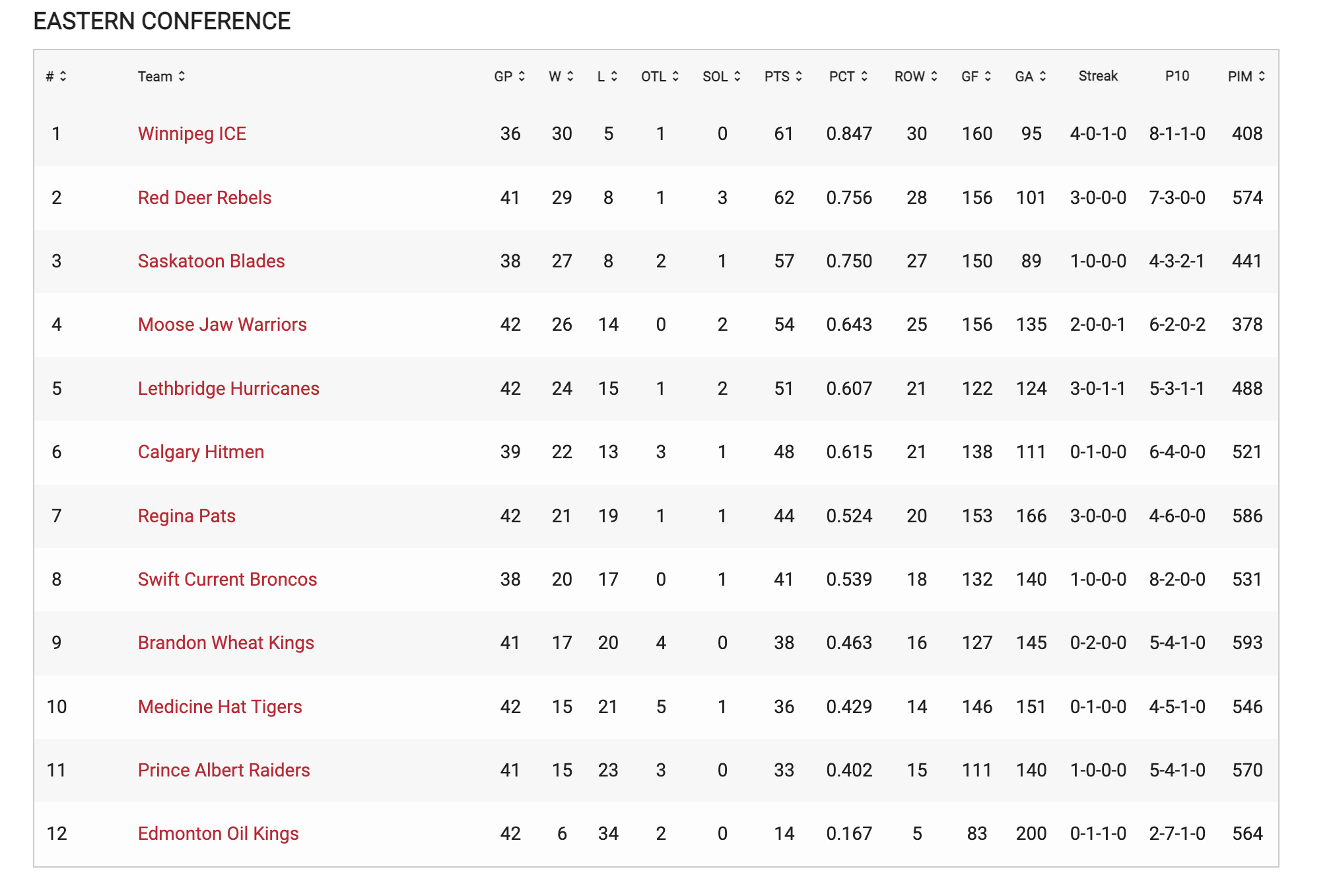Open Saskatoon Blades team link
The image size is (1331, 896).
pos(211,261)
